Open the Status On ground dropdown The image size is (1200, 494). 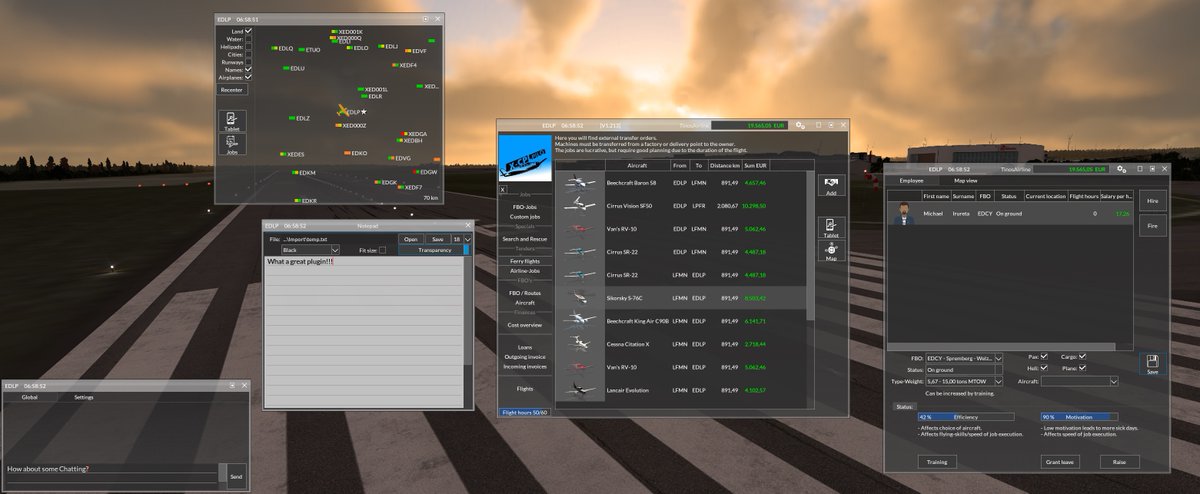click(x=966, y=369)
